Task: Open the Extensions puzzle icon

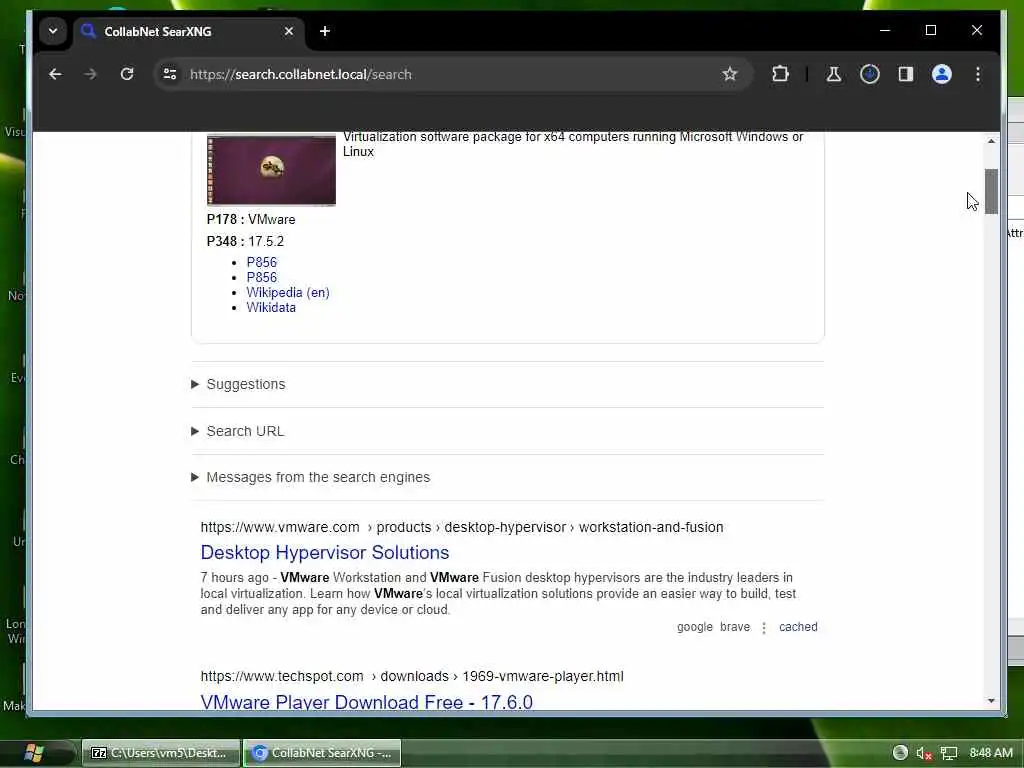Action: (x=780, y=74)
